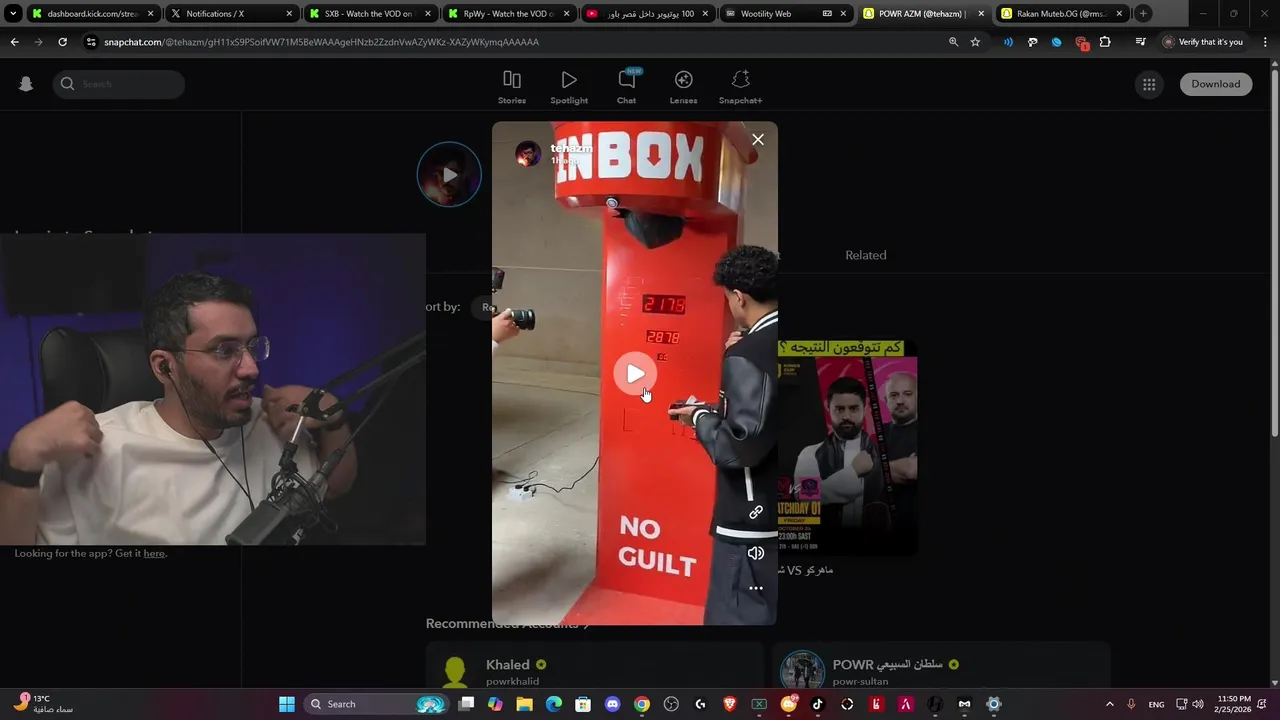1280x720 pixels.
Task: Click the tehazm username on the snap
Action: (x=571, y=148)
